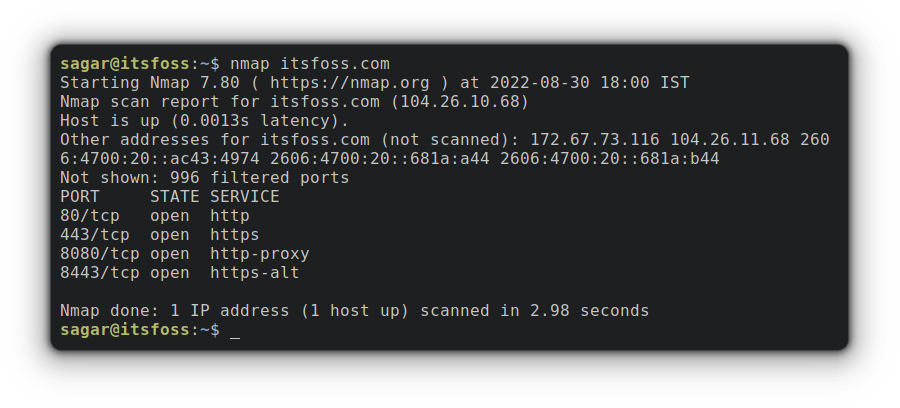Select the 443/tcp port entry

click(x=94, y=234)
